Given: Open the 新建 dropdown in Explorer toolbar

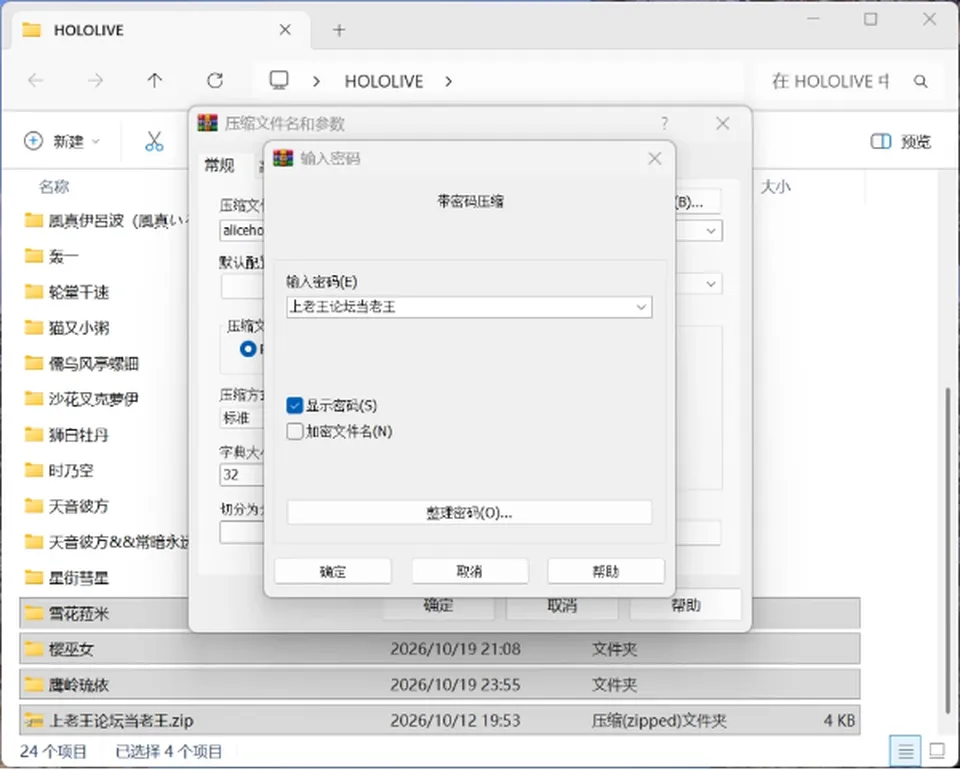Looking at the screenshot, I should [x=62, y=141].
